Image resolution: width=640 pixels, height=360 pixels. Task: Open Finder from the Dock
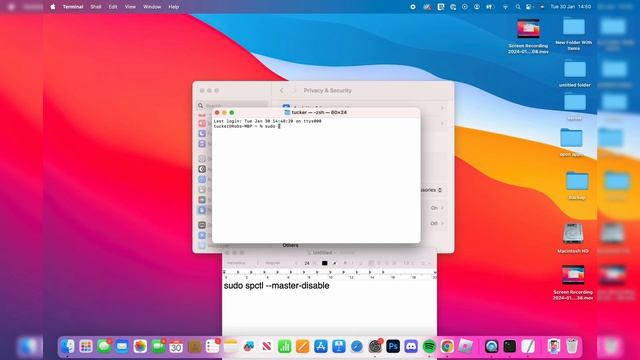(x=68, y=347)
